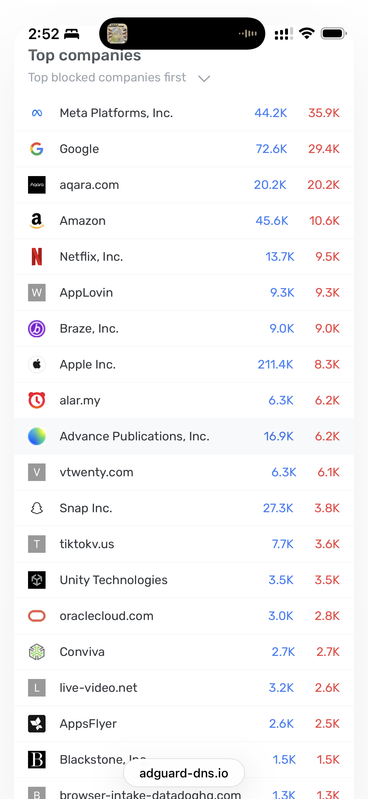Click the Snap Inc. ghost icon
The image size is (368, 799).
[37, 508]
